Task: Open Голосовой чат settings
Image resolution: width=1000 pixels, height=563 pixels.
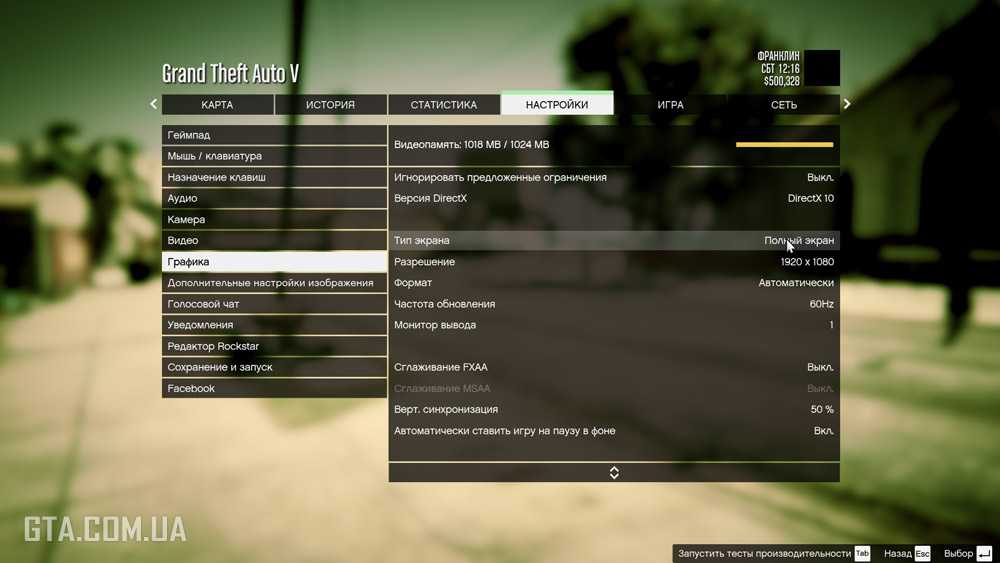Action: pos(274,304)
